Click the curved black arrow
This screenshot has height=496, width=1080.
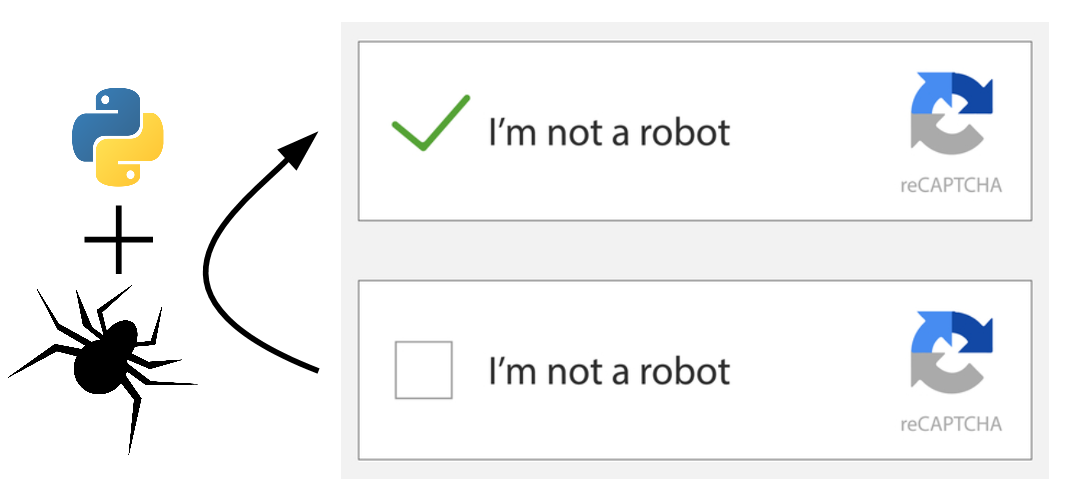click(x=260, y=251)
